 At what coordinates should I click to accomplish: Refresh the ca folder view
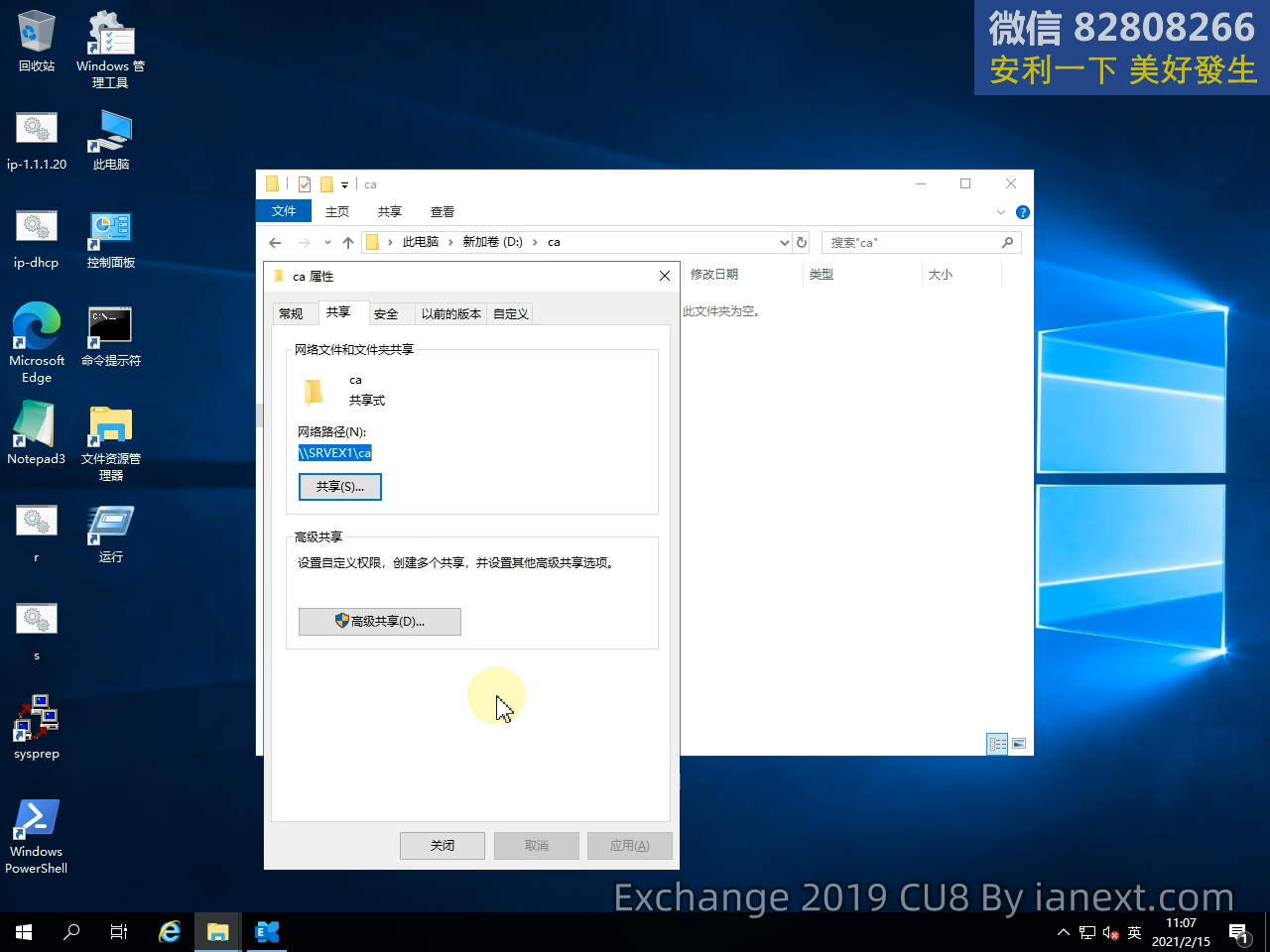click(x=802, y=242)
